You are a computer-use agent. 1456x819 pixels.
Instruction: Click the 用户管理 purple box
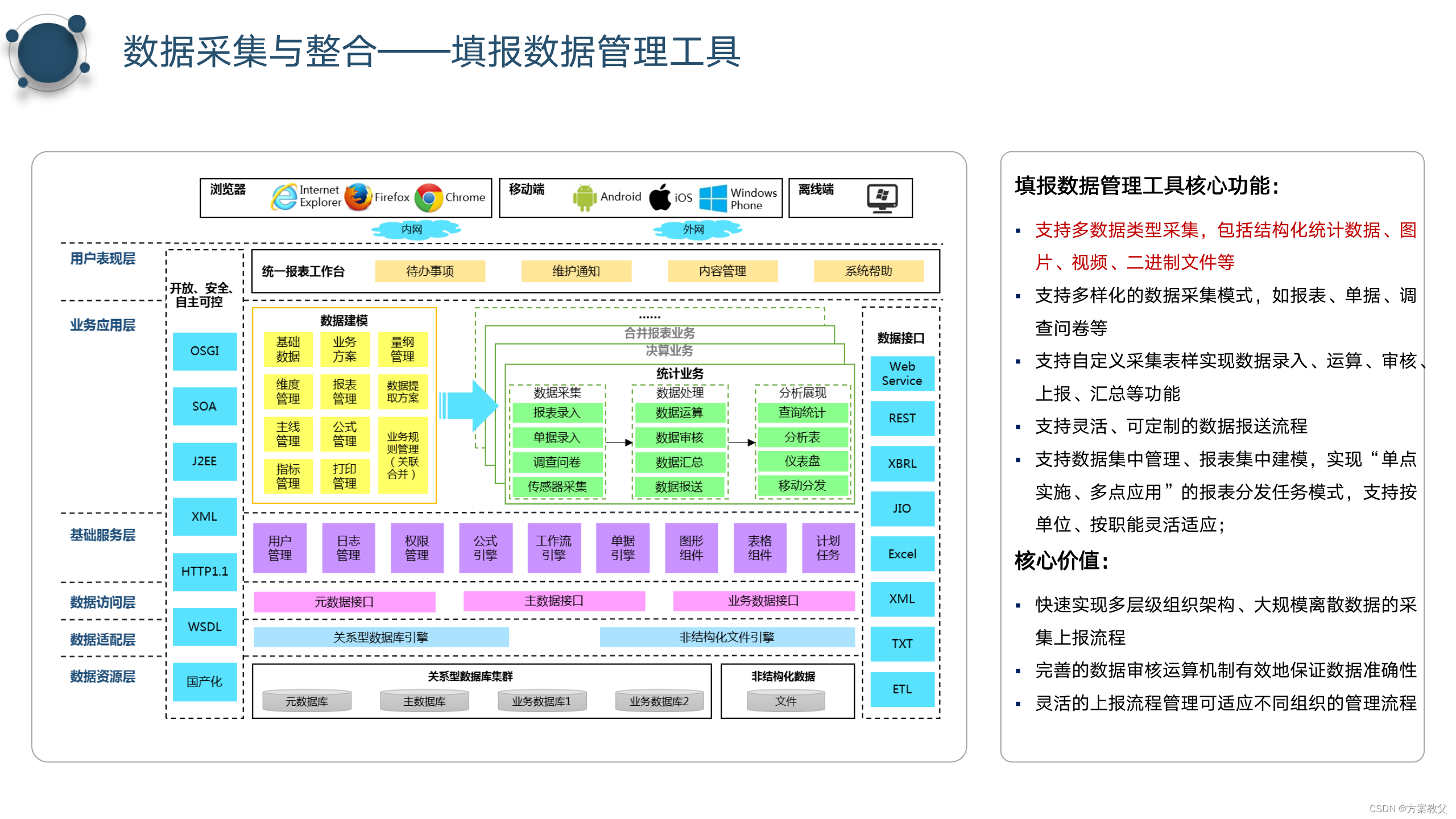280,548
